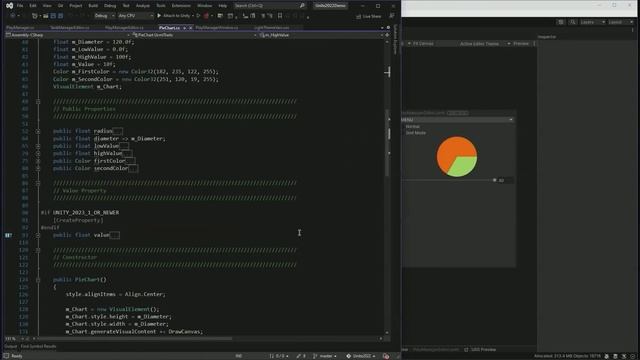Select the Normal menu item
The image size is (640, 360).
(413, 127)
